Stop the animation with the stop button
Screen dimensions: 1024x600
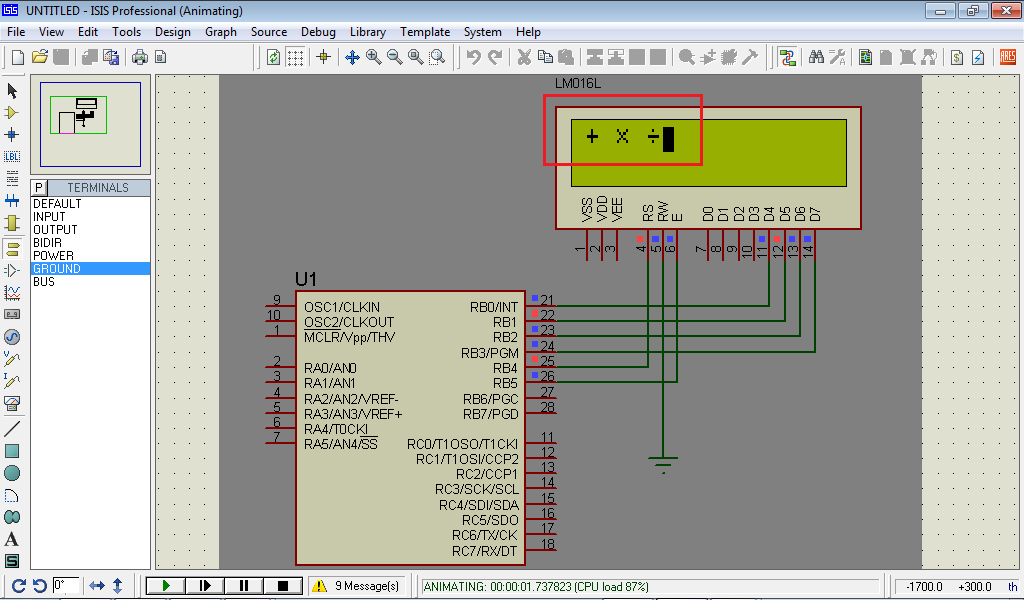coord(282,585)
